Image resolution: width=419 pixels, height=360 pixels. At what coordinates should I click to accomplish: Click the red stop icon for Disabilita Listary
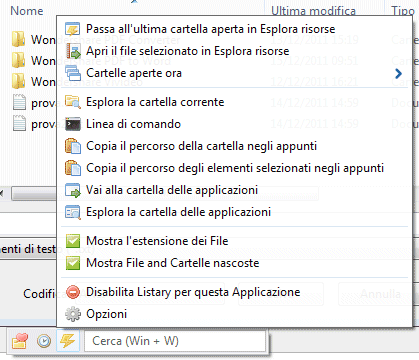pyautogui.click(x=73, y=292)
